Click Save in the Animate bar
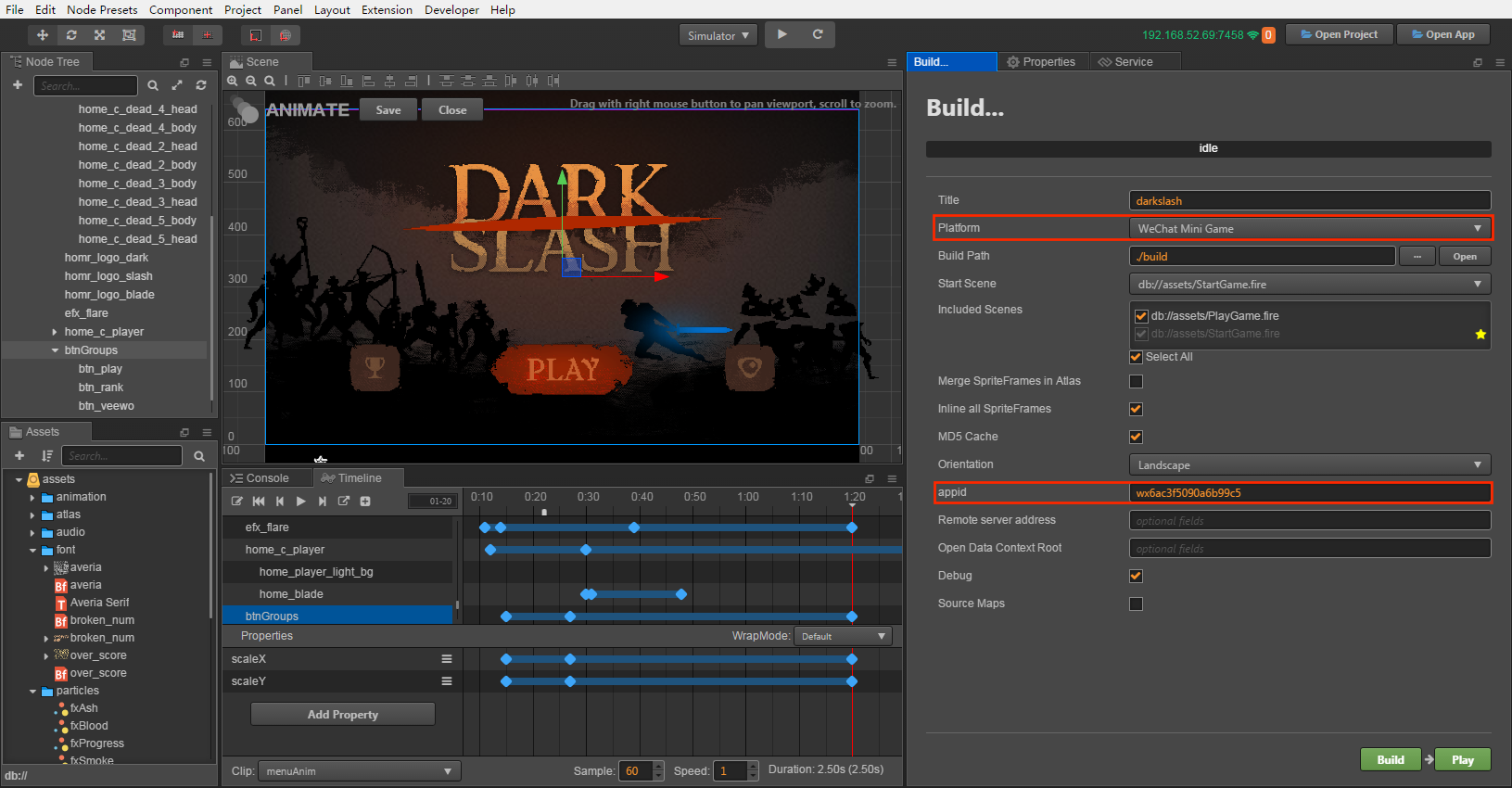 point(388,109)
